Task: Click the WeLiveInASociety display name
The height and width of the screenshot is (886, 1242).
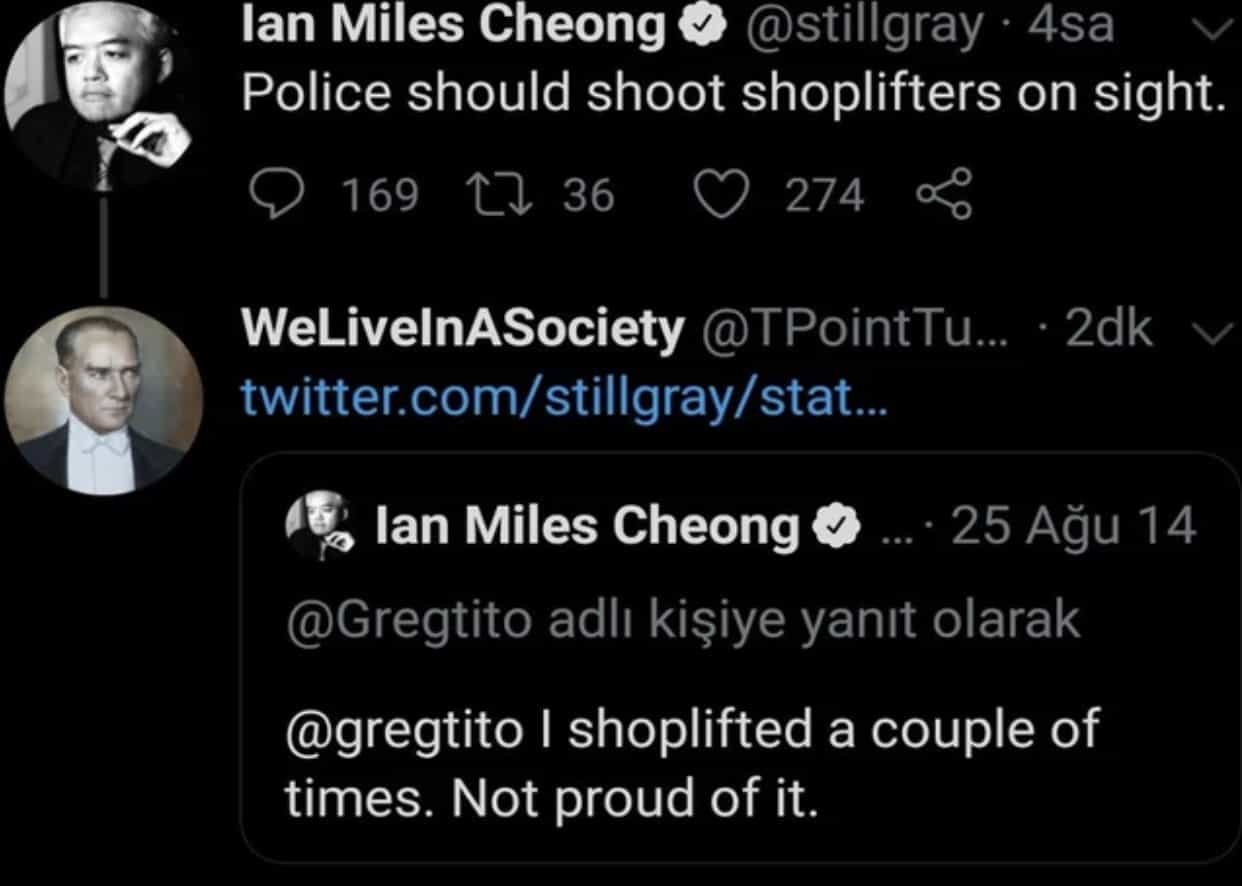Action: [463, 330]
